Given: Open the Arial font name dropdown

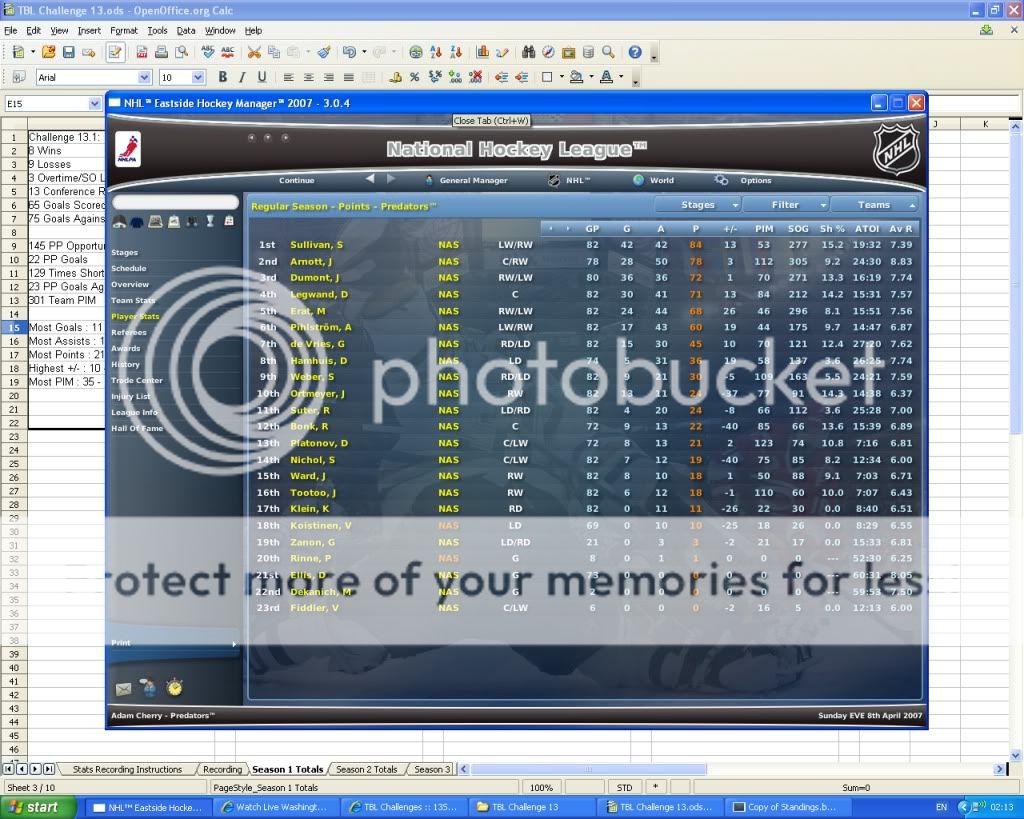Looking at the screenshot, I should [x=145, y=77].
